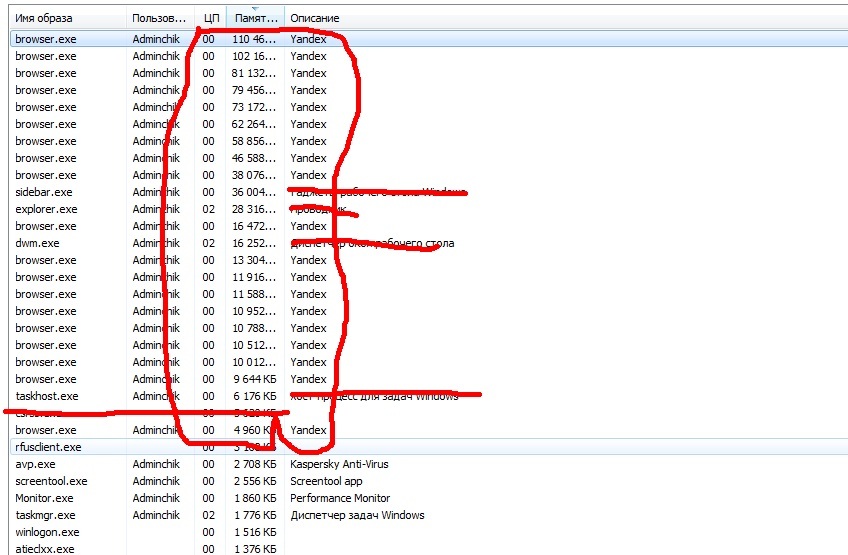Screen dimensions: 848x555
Task: Select the browser.exe row with 10 788... memory
Action: (x=429, y=328)
